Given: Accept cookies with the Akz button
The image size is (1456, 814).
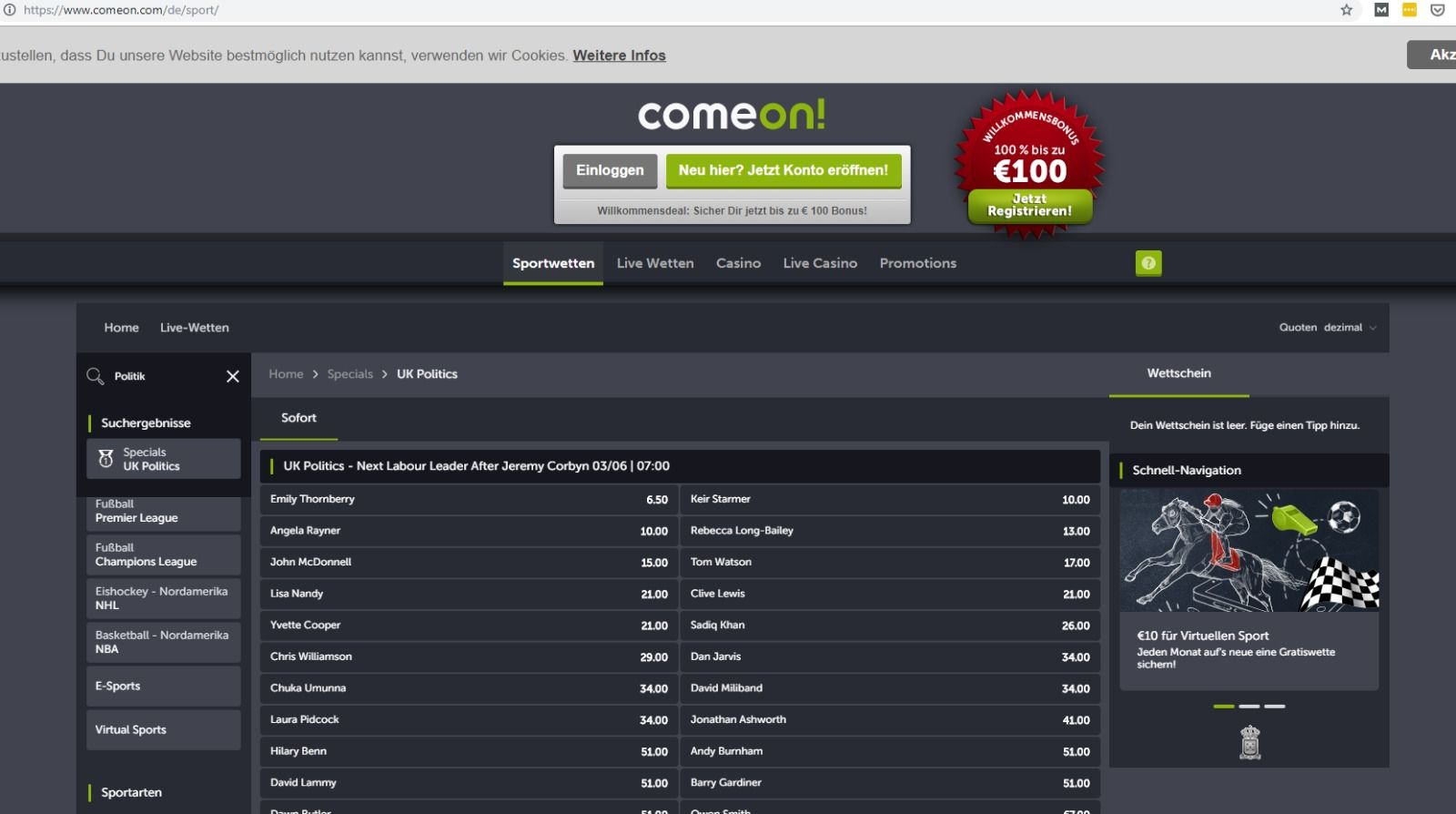Looking at the screenshot, I should [x=1431, y=55].
